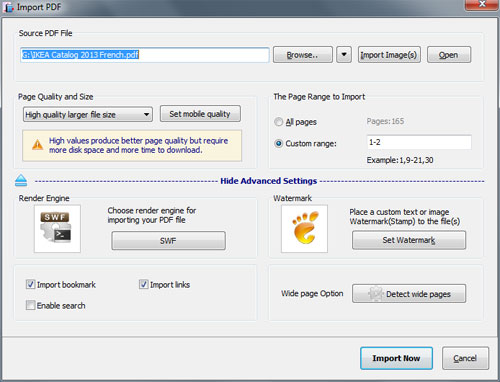Click the warning triangle icon in quality note
This screenshot has height=382, width=500.
click(37, 145)
